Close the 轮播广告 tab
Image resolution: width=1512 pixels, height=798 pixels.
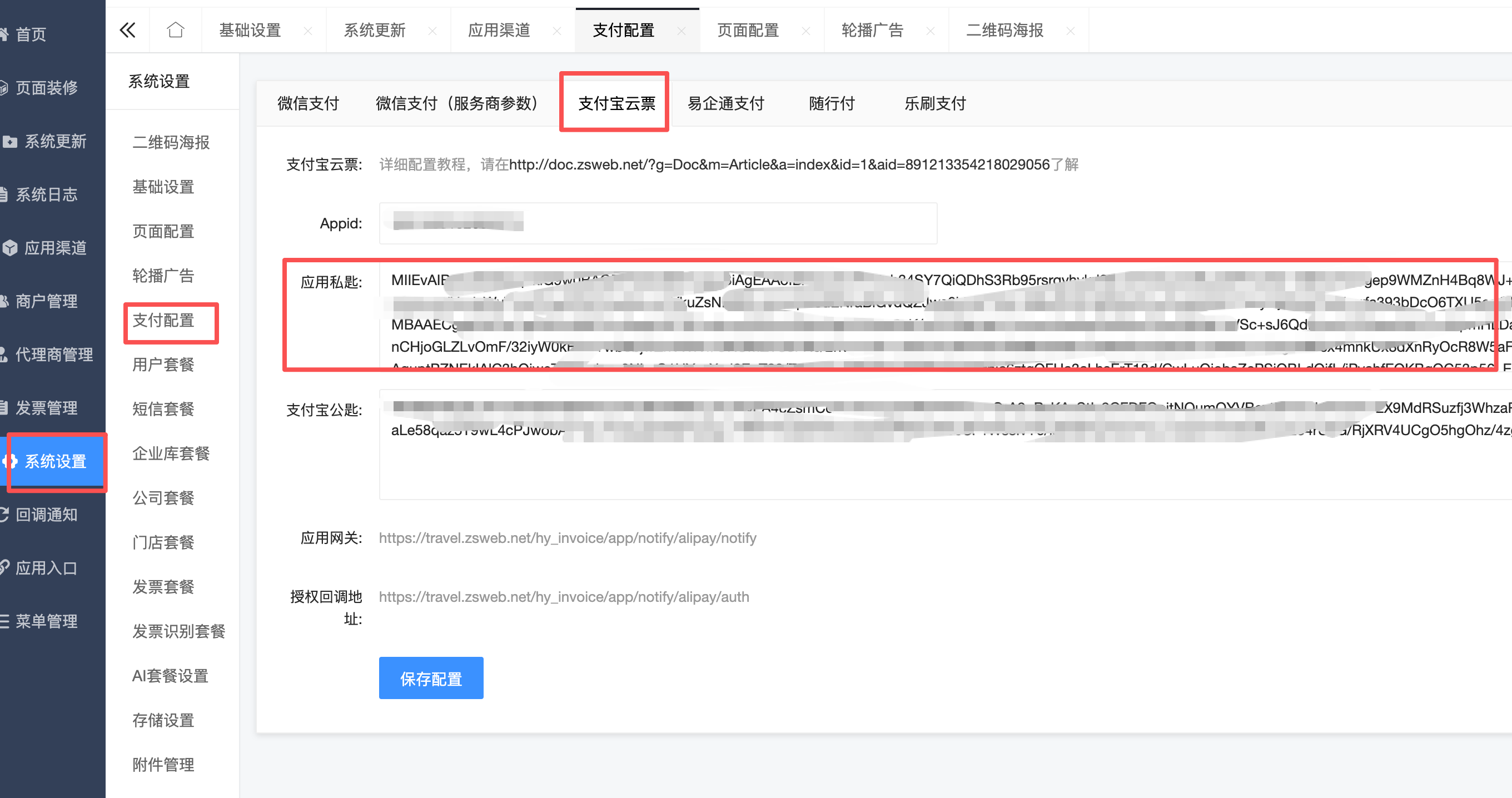click(931, 31)
